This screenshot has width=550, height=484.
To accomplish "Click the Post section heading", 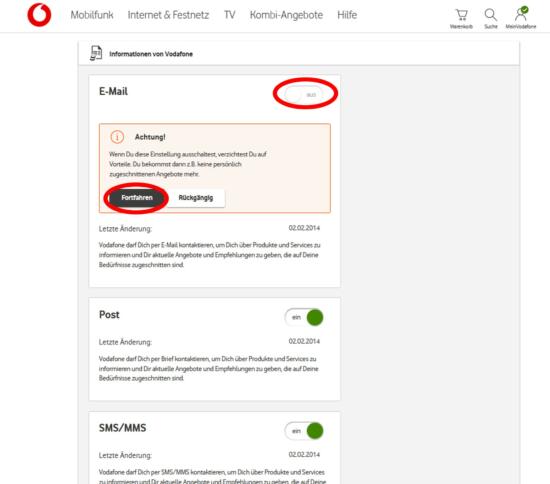I will click(x=109, y=315).
